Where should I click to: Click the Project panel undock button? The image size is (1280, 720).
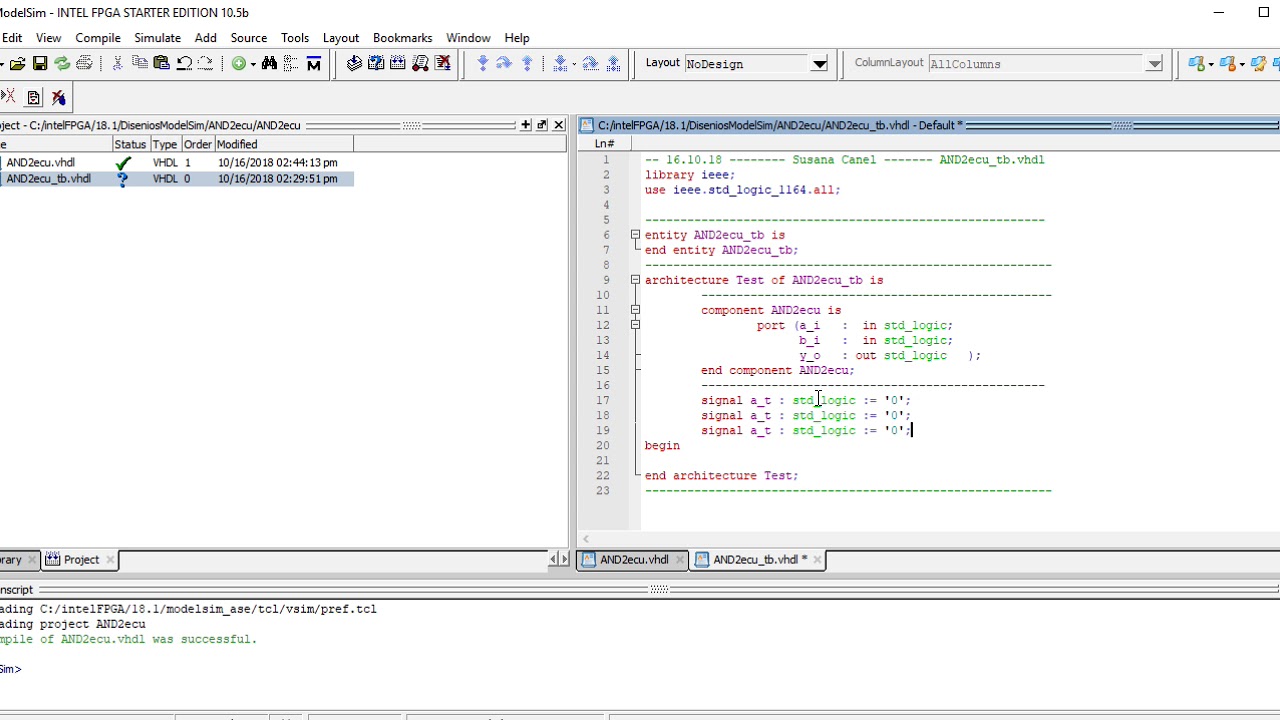(542, 125)
